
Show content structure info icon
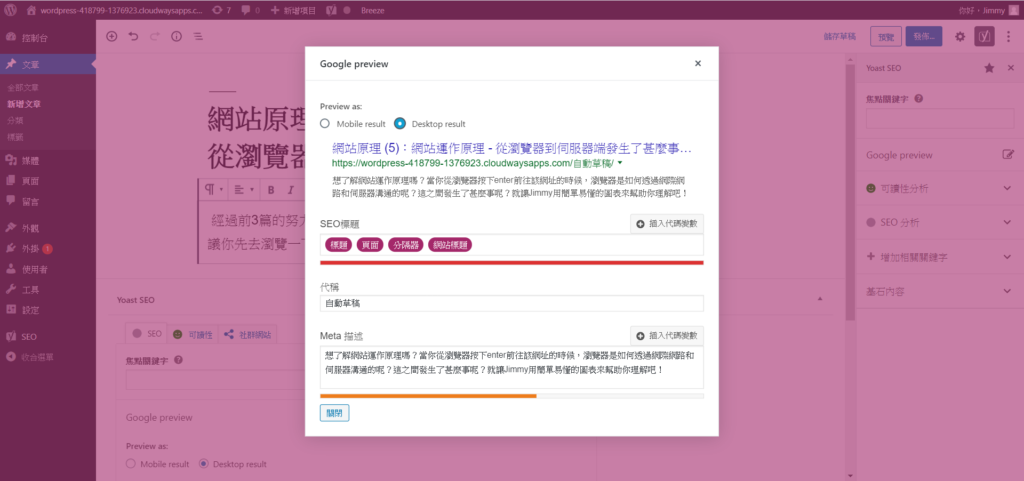(x=176, y=37)
